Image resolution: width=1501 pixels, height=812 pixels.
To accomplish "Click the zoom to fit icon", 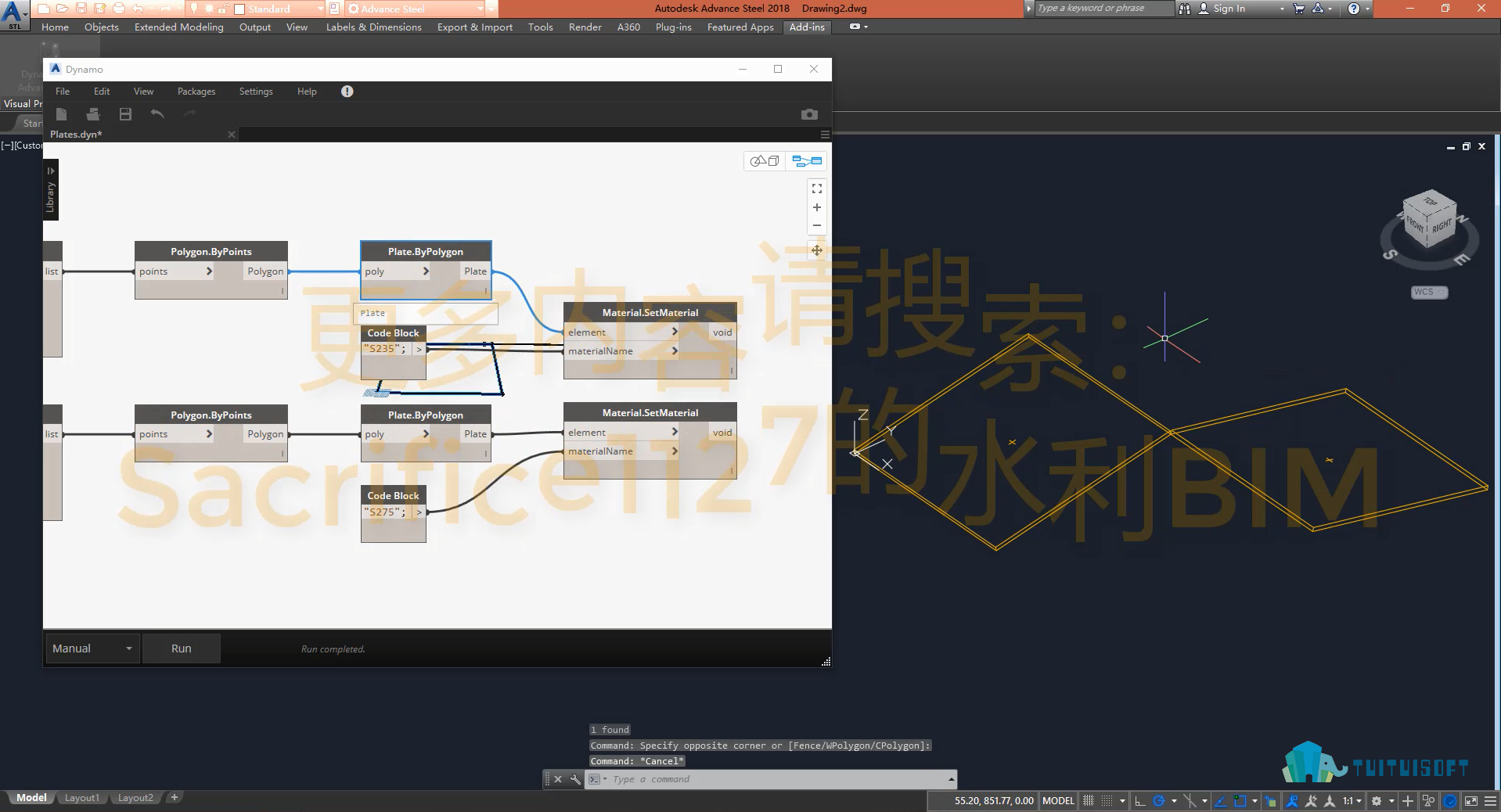I will click(816, 189).
